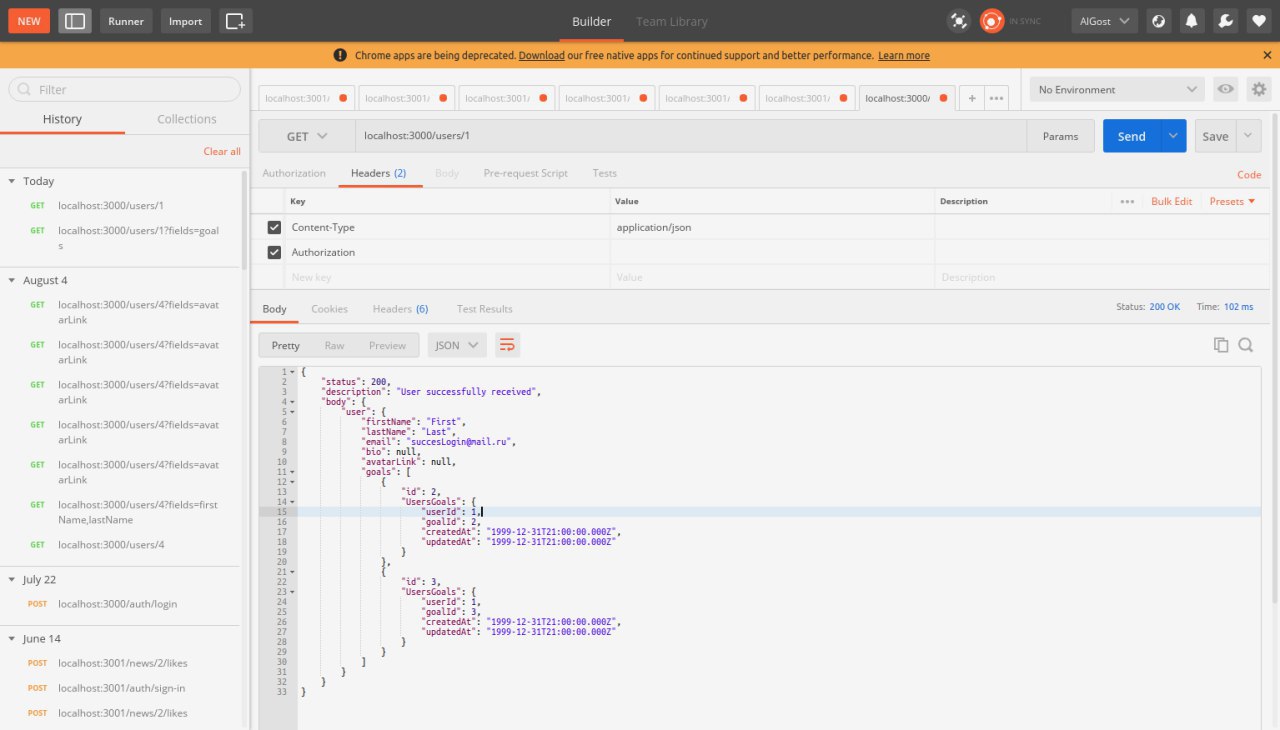Screen dimensions: 1280x730
Task: Open the No Environment dropdown
Action: click(x=1117, y=89)
